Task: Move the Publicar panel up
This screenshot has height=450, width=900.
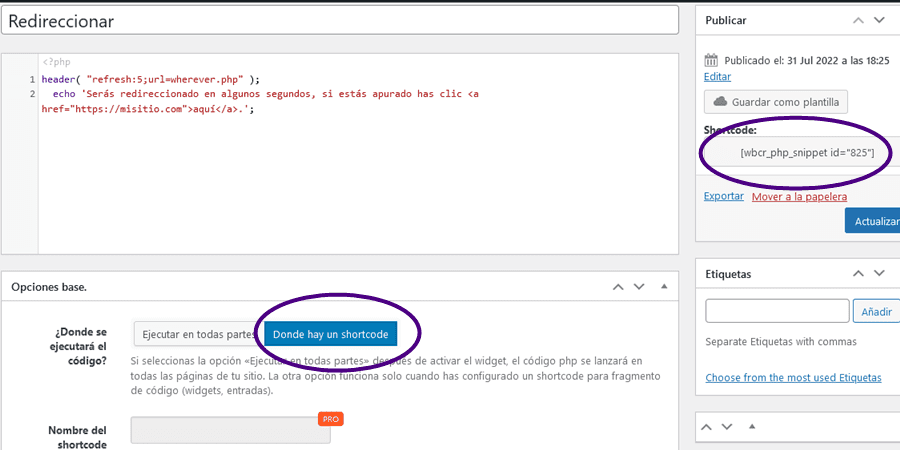Action: pos(858,20)
